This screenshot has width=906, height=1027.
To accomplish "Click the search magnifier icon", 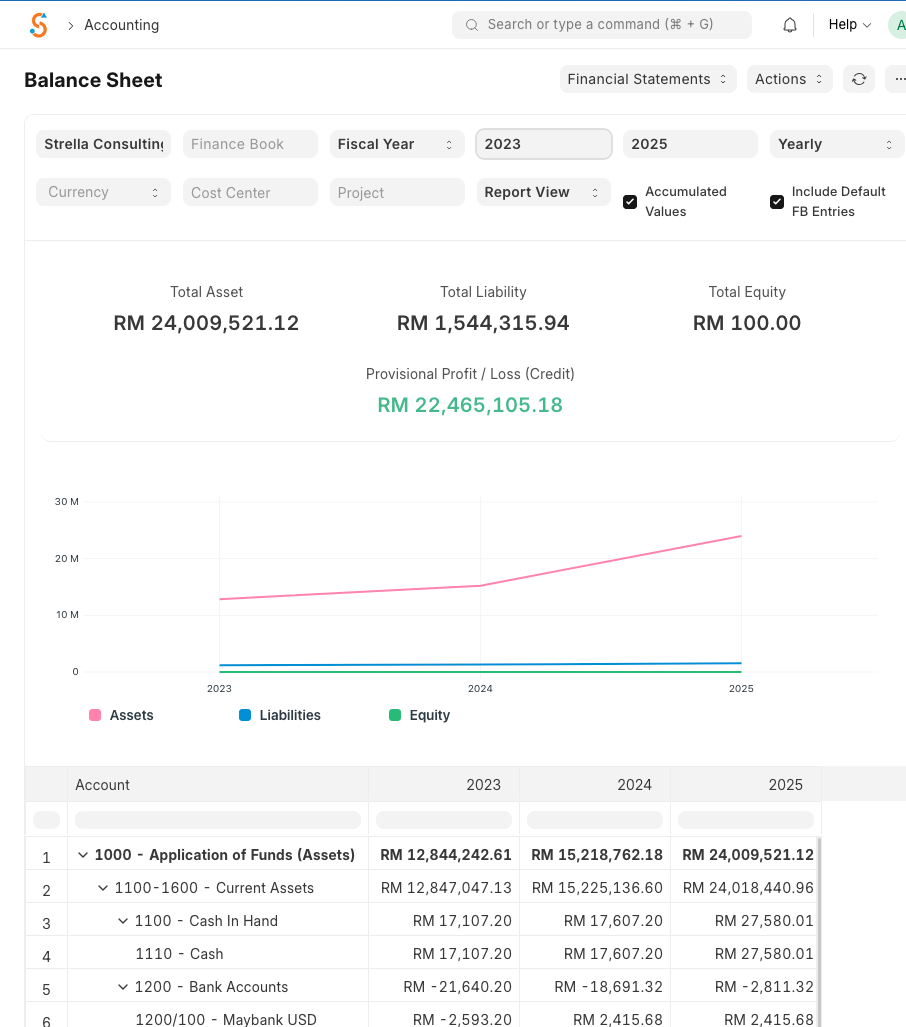I will pyautogui.click(x=472, y=25).
